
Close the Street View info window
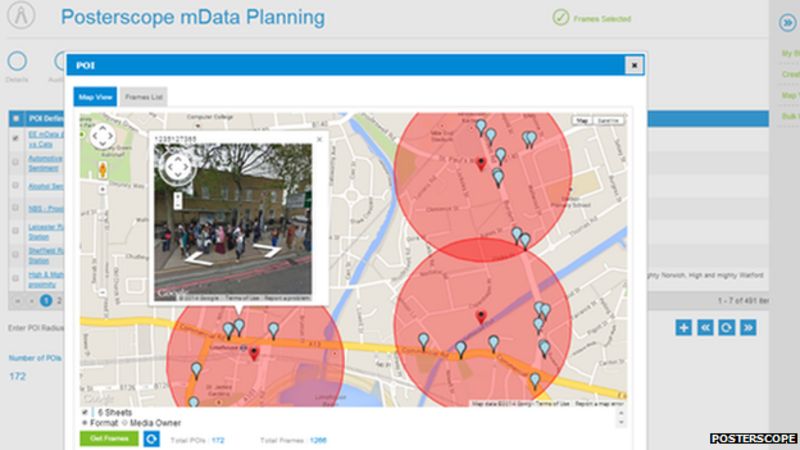[x=319, y=139]
